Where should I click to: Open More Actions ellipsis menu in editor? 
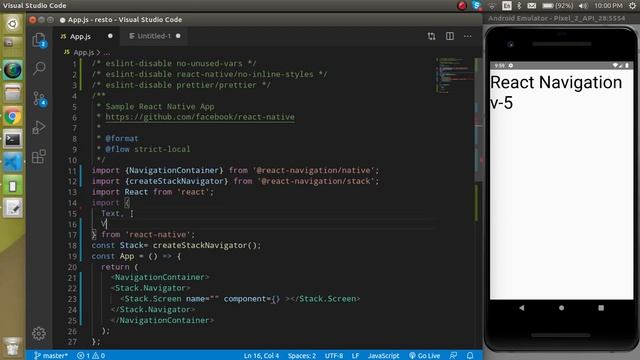(468, 36)
